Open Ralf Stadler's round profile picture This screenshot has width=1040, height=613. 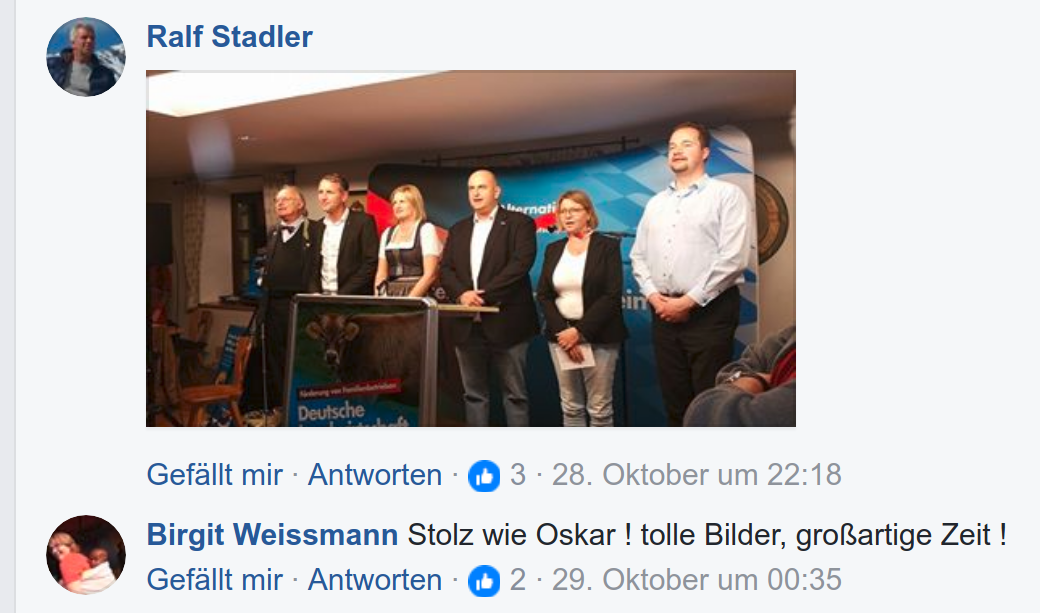tap(86, 57)
